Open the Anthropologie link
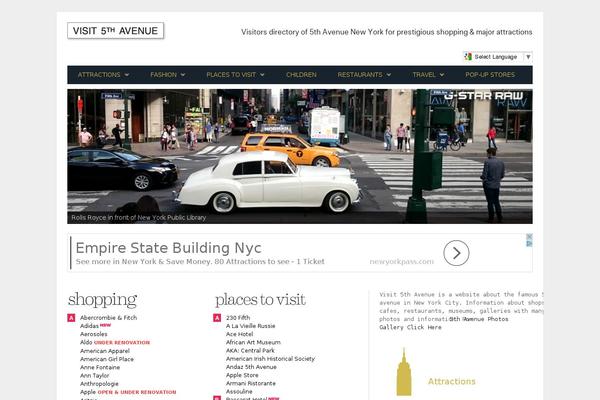 (99, 384)
